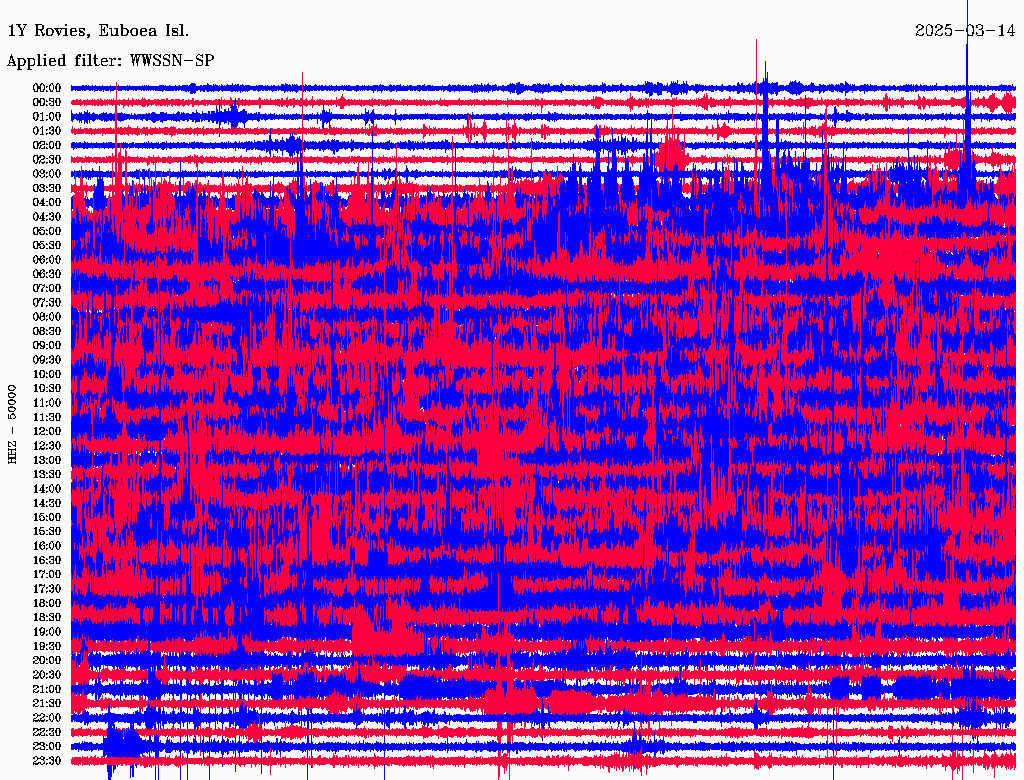Select the 17:30 time label

[x=46, y=589]
